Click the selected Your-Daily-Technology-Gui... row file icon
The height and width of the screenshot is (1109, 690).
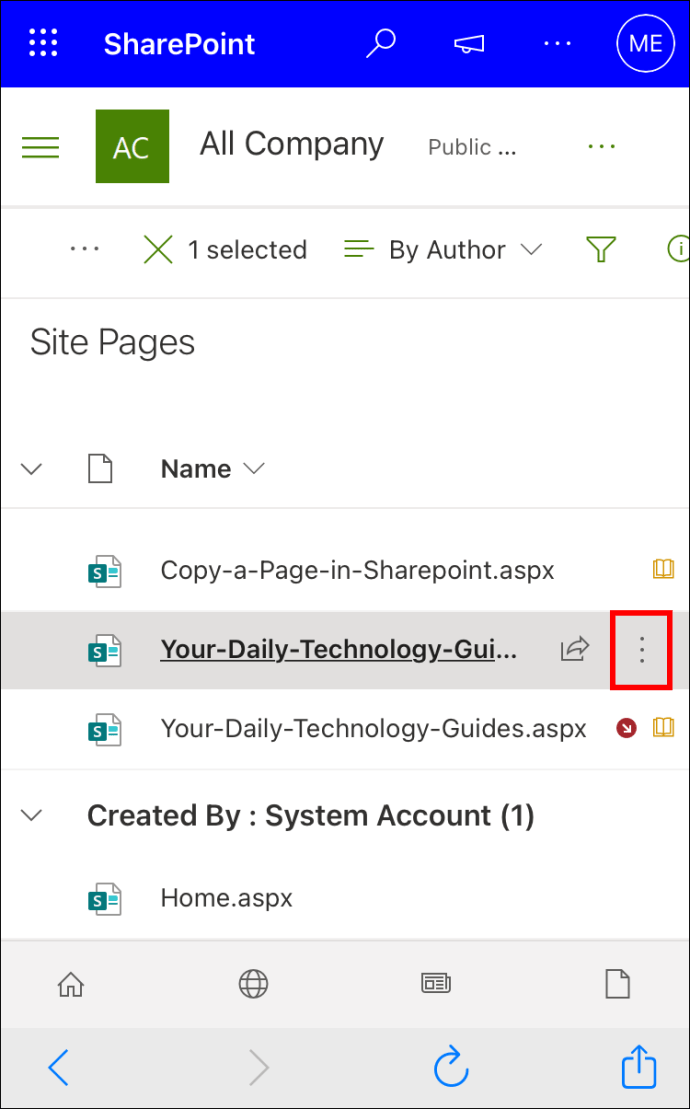pyautogui.click(x=103, y=650)
